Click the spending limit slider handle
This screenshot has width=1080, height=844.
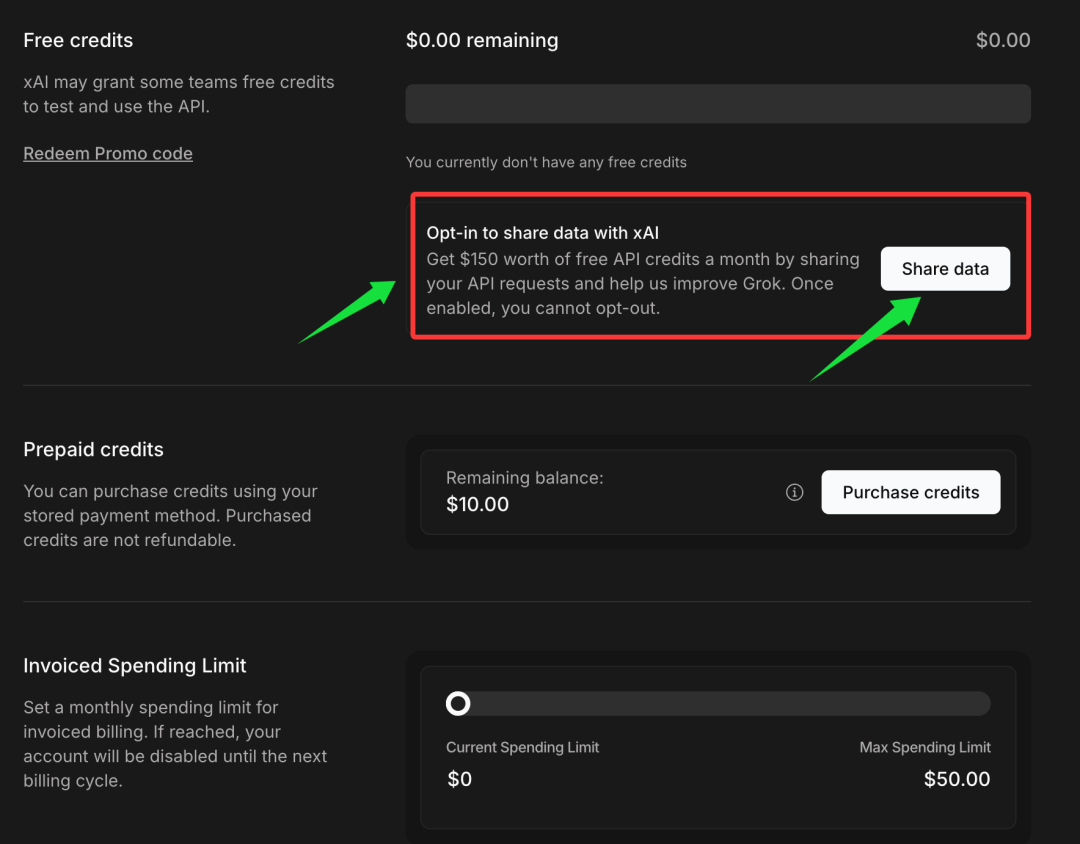[x=458, y=703]
